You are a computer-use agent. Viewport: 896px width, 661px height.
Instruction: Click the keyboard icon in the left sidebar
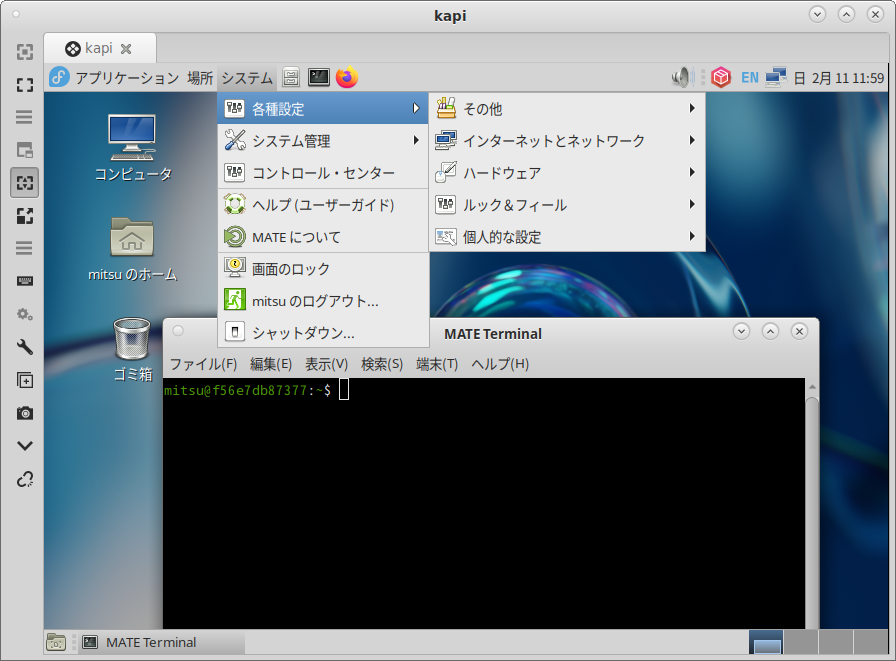pos(25,281)
